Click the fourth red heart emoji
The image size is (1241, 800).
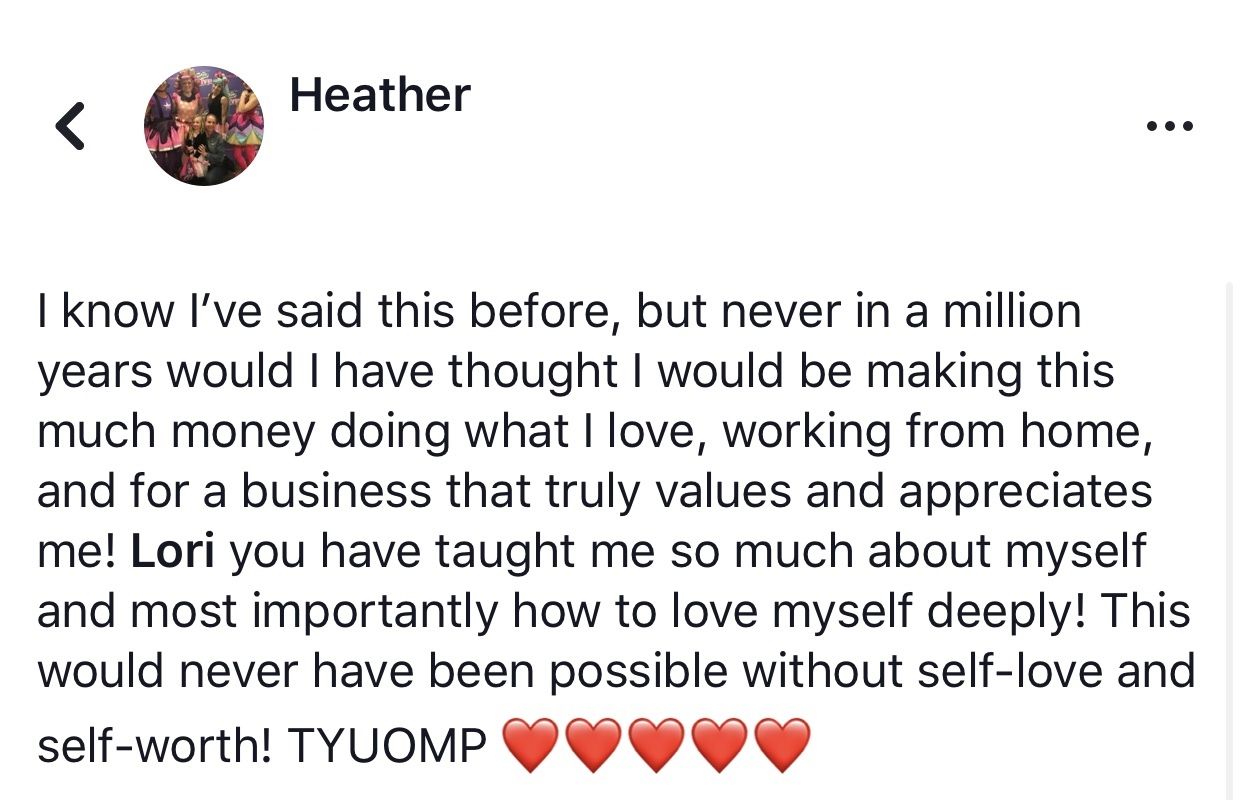[x=720, y=747]
